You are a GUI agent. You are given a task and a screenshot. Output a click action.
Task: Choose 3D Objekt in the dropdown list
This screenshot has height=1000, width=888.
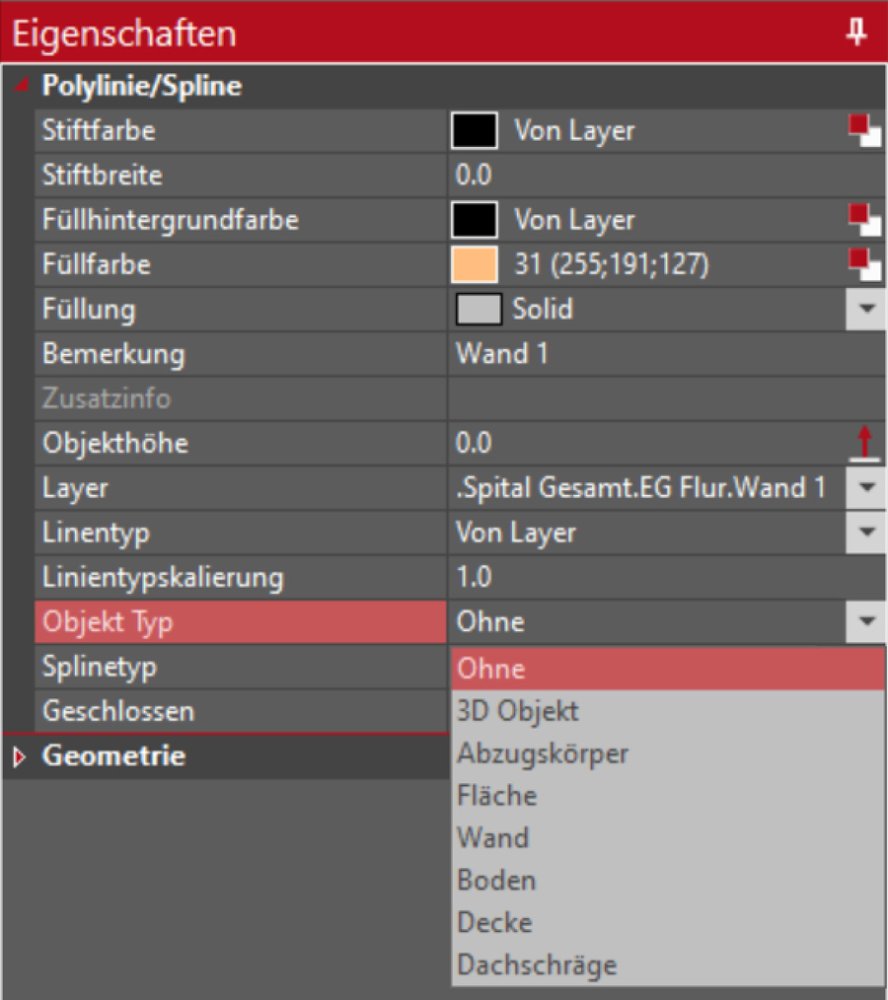pos(517,711)
